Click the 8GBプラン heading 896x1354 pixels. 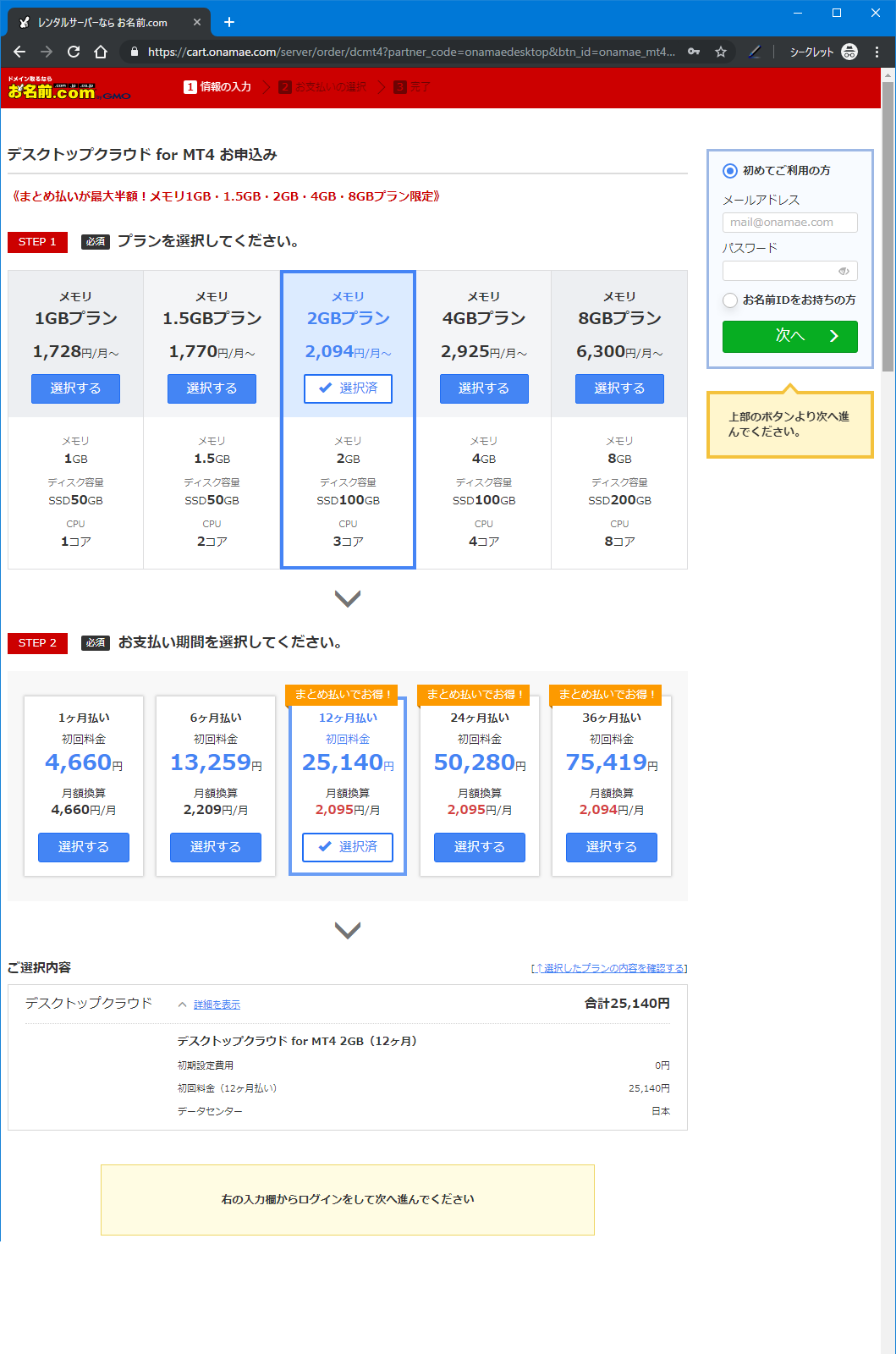click(619, 318)
